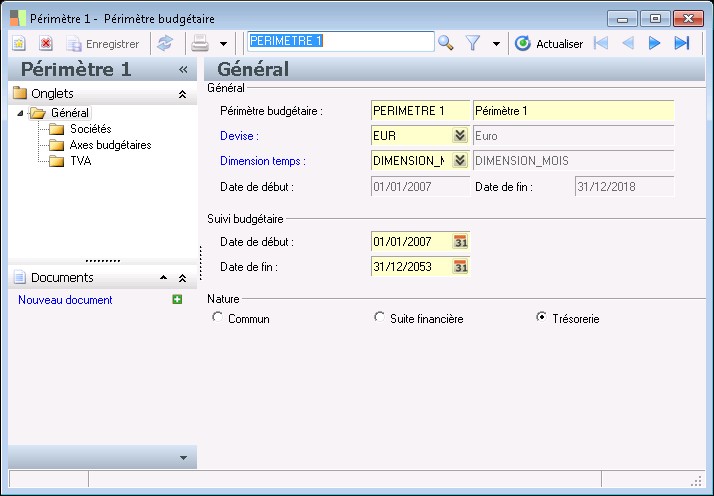714x496 pixels.
Task: Click the single up arrow in Documents header
Action: pyautogui.click(x=163, y=277)
